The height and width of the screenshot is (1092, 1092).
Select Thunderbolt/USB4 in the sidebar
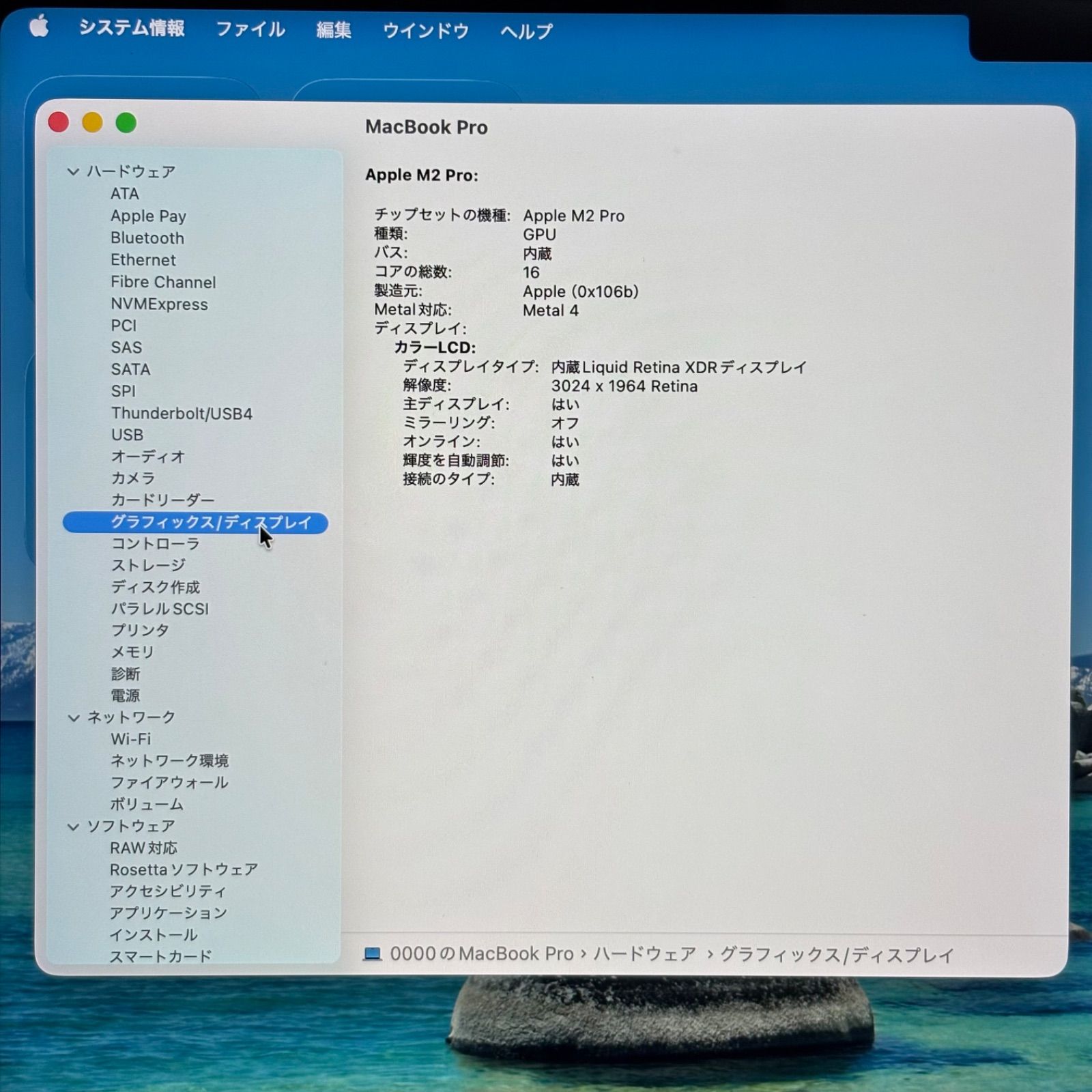[182, 414]
